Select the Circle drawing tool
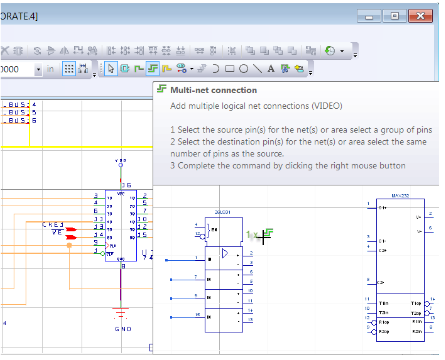The image size is (445, 360). 244,69
